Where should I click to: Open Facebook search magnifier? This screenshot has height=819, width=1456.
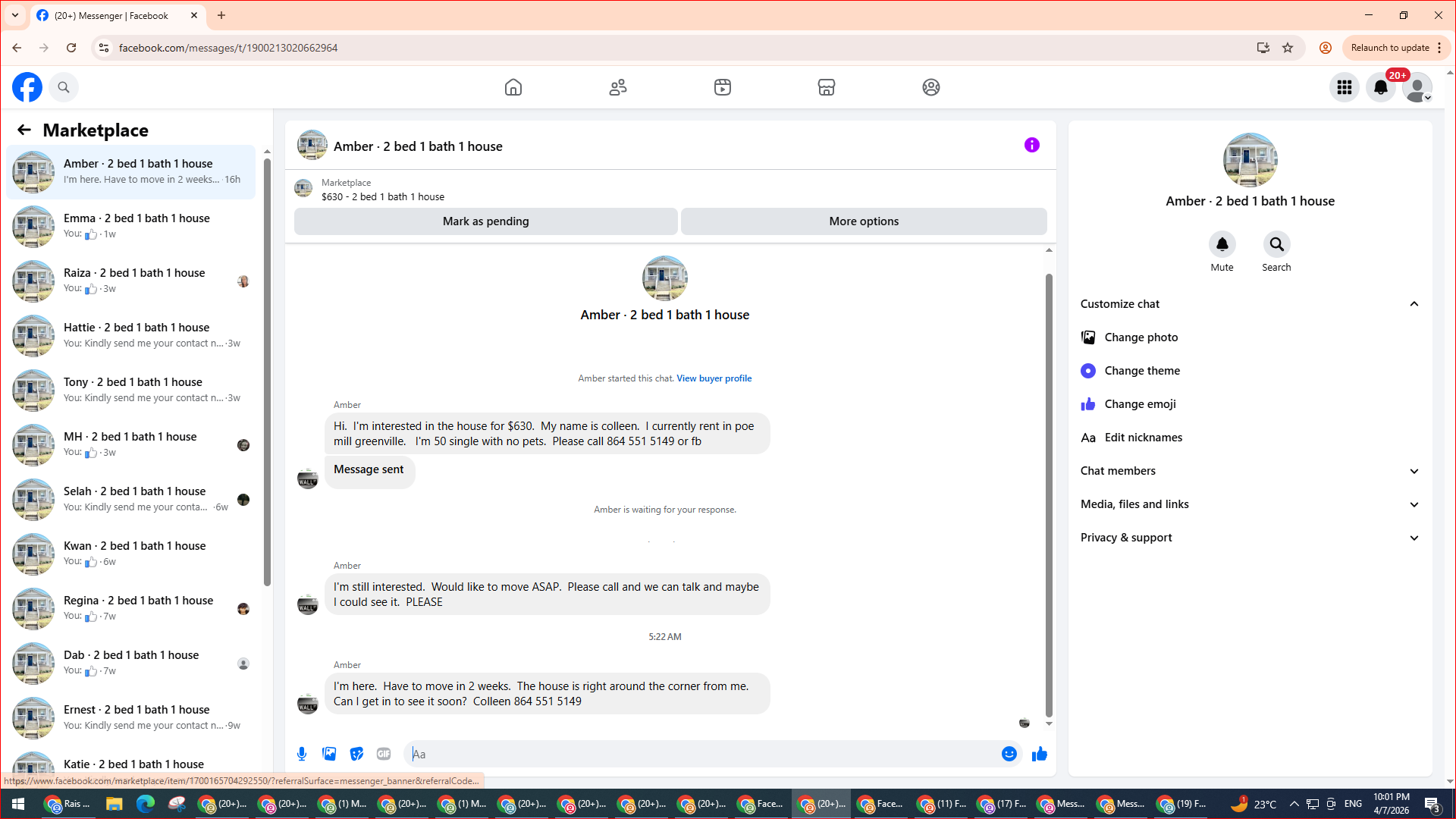(64, 87)
